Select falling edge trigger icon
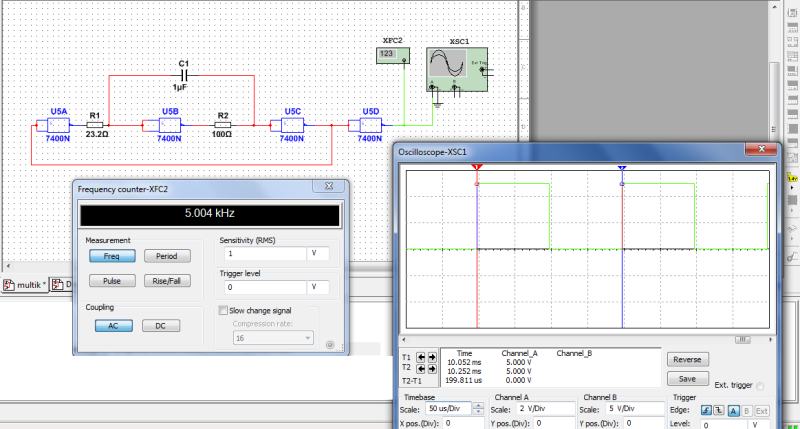This screenshot has height=429, width=800. tap(718, 411)
